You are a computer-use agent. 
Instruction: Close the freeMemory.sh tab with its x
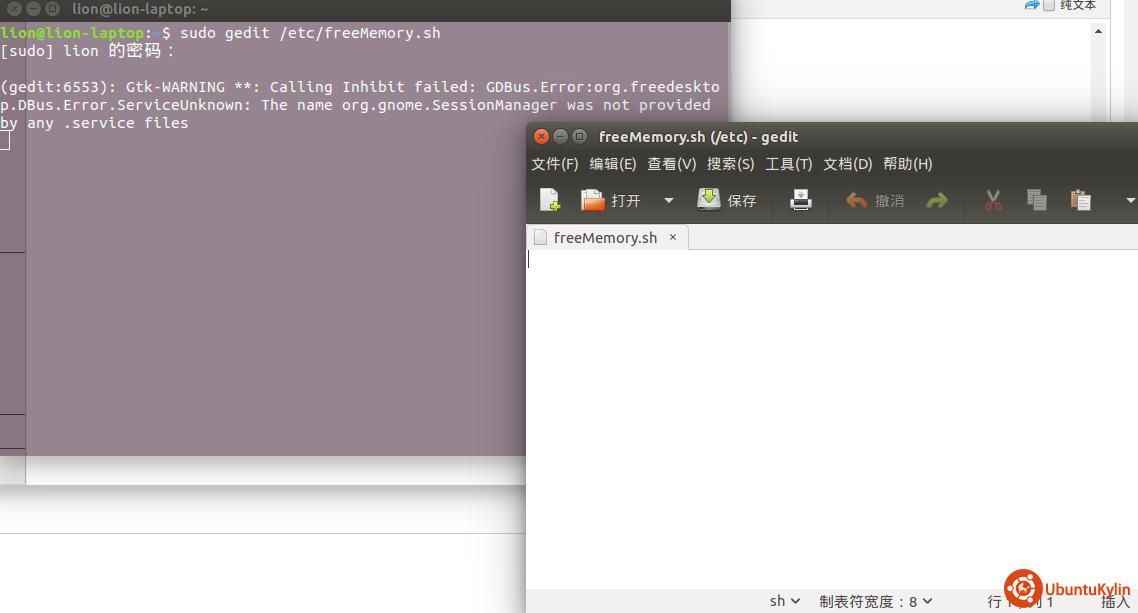coord(673,237)
